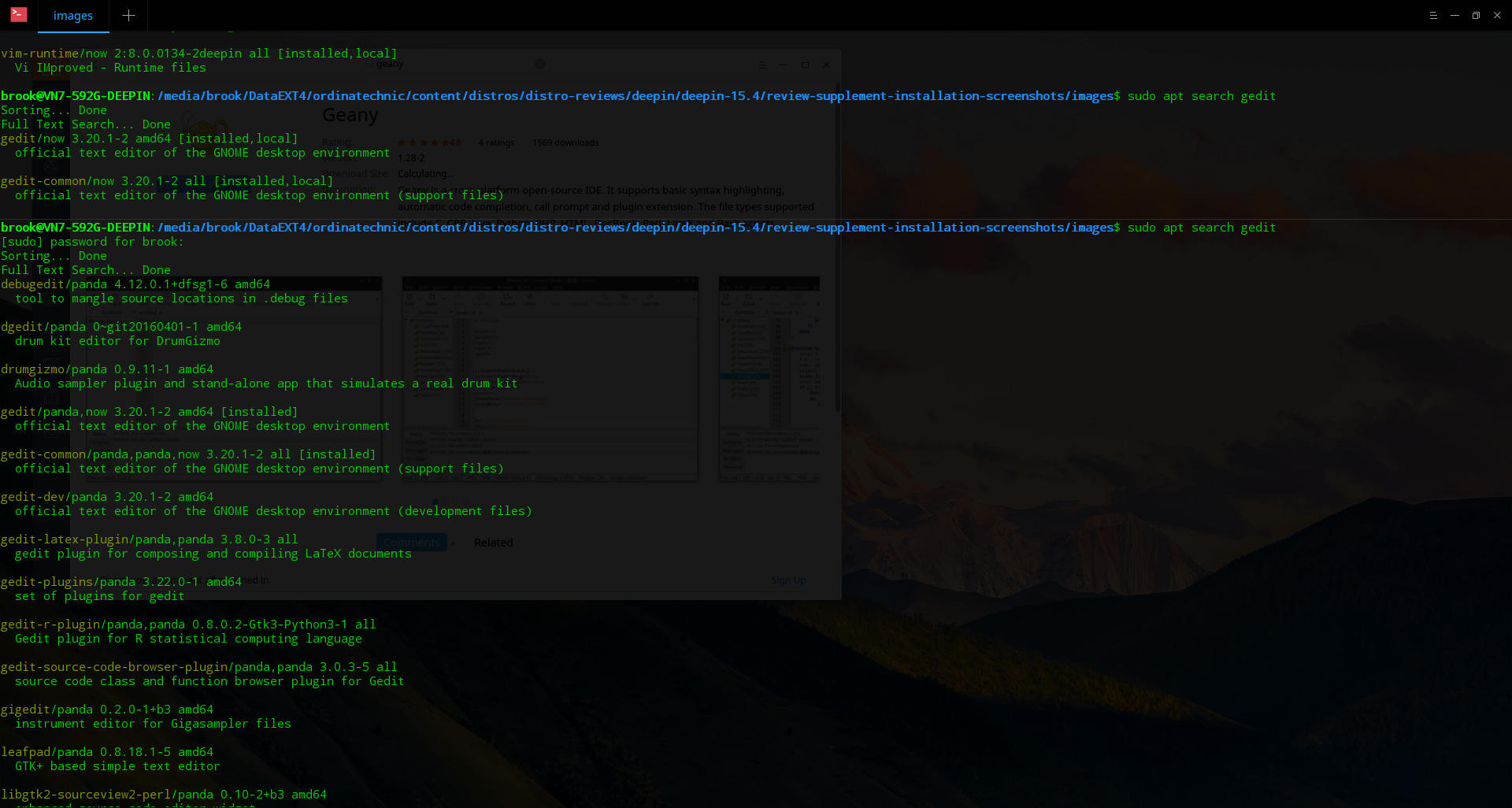1512x808 pixels.
Task: Open the terminal hamburger menu
Action: (x=1433, y=16)
